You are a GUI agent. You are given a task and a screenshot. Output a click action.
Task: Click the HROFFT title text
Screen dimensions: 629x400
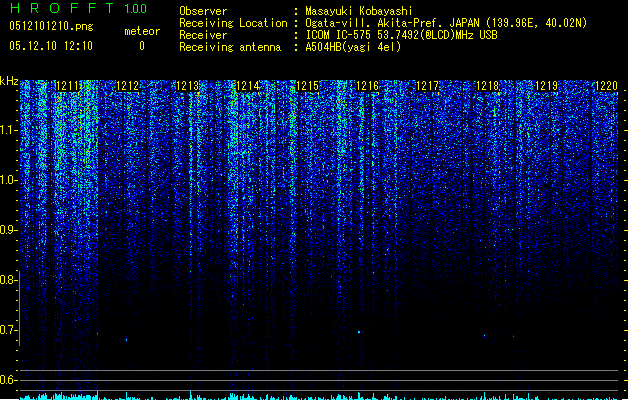click(62, 8)
